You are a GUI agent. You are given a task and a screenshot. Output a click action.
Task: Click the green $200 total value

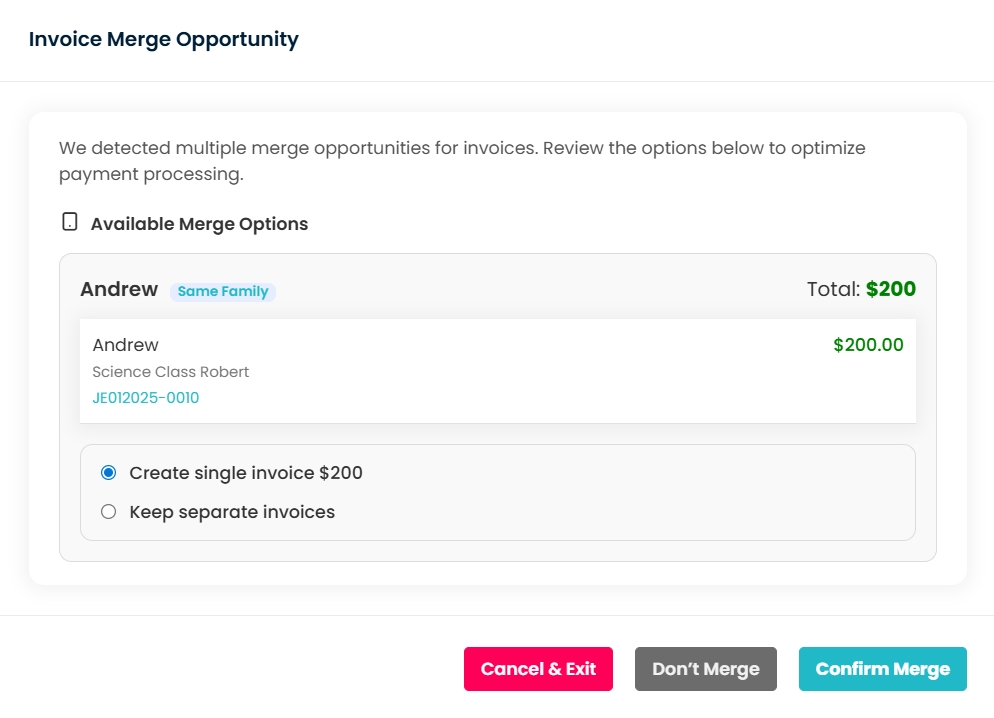click(890, 289)
